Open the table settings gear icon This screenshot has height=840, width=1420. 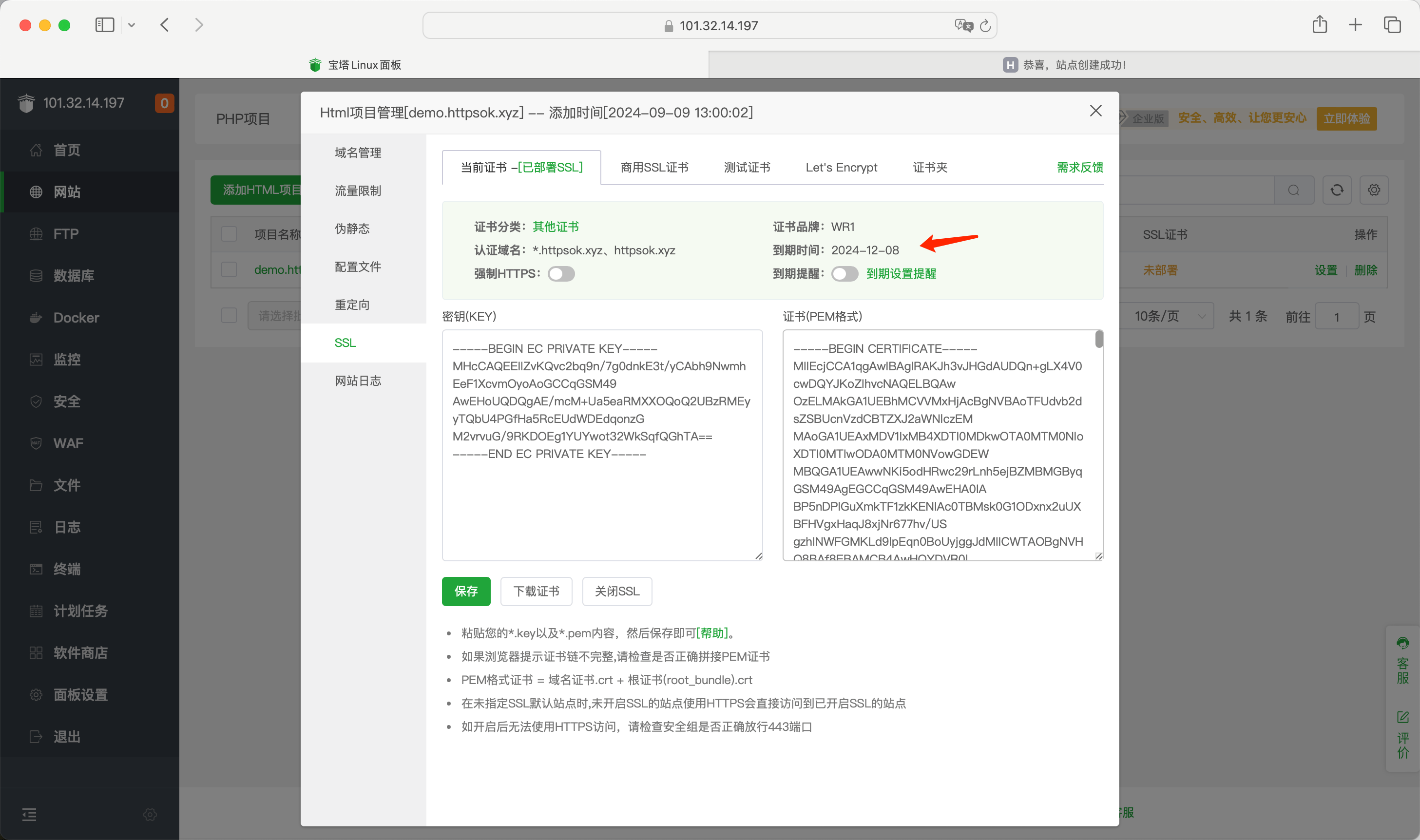coord(1374,190)
